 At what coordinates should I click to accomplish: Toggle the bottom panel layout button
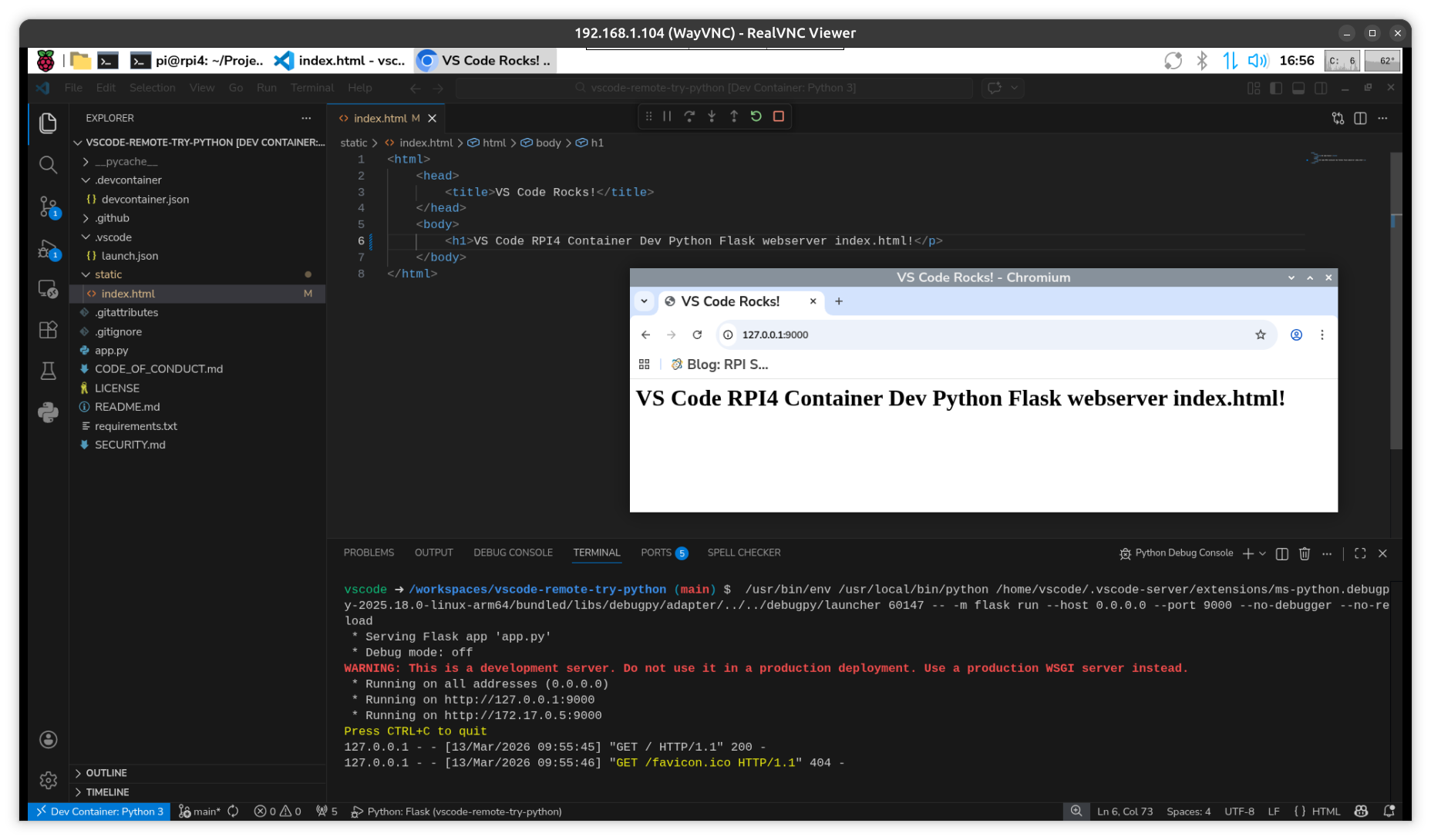pos(1298,88)
